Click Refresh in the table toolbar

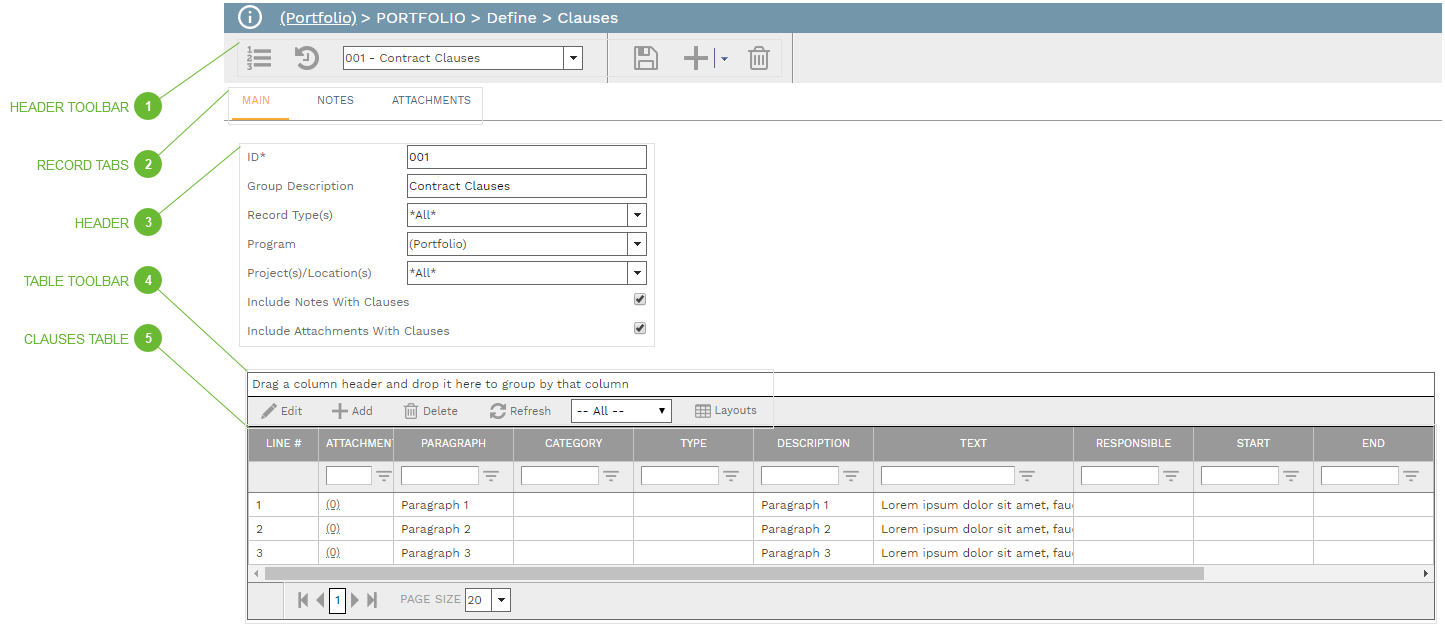[520, 411]
